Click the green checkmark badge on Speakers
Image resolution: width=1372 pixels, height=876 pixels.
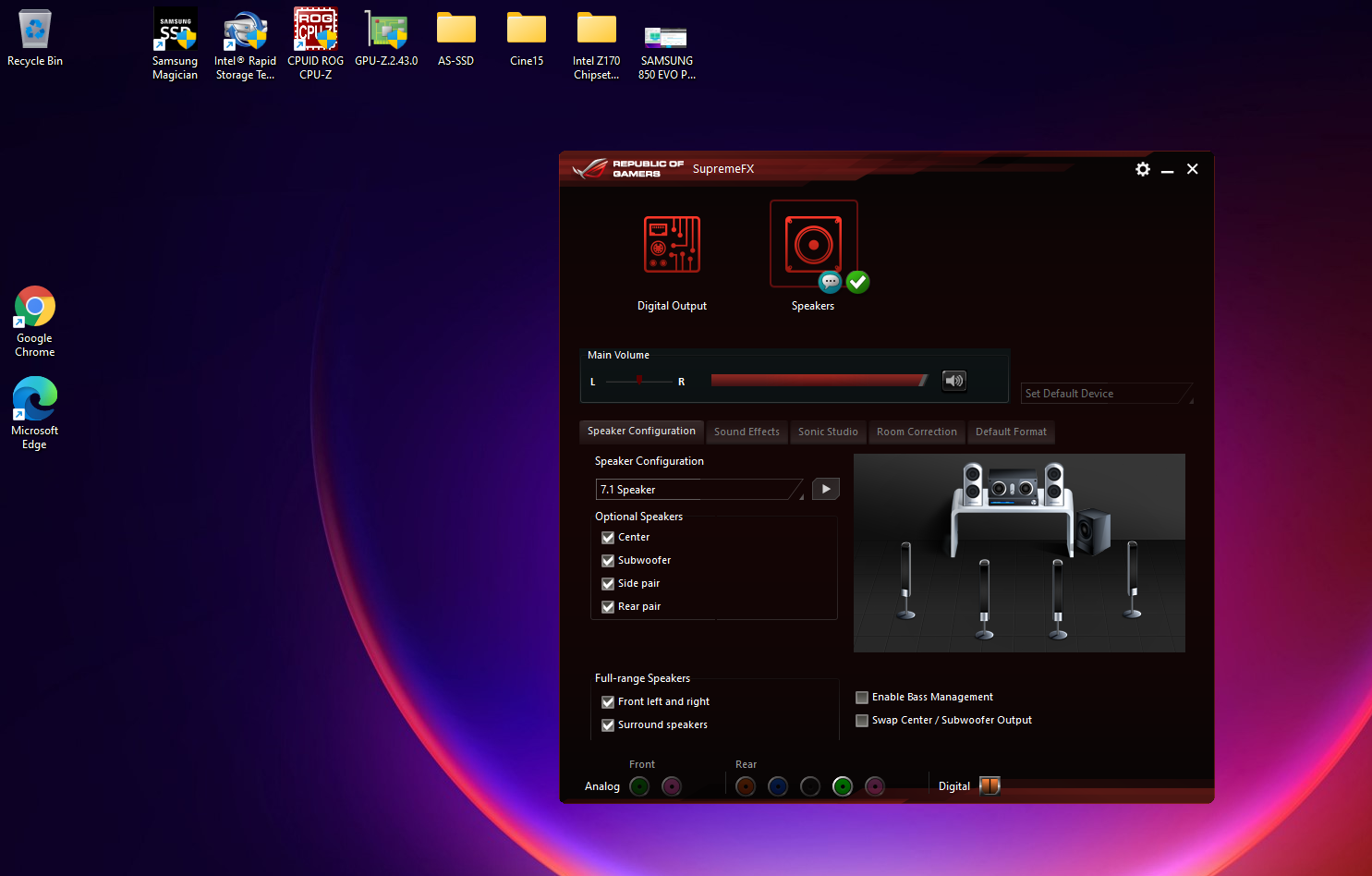[858, 282]
